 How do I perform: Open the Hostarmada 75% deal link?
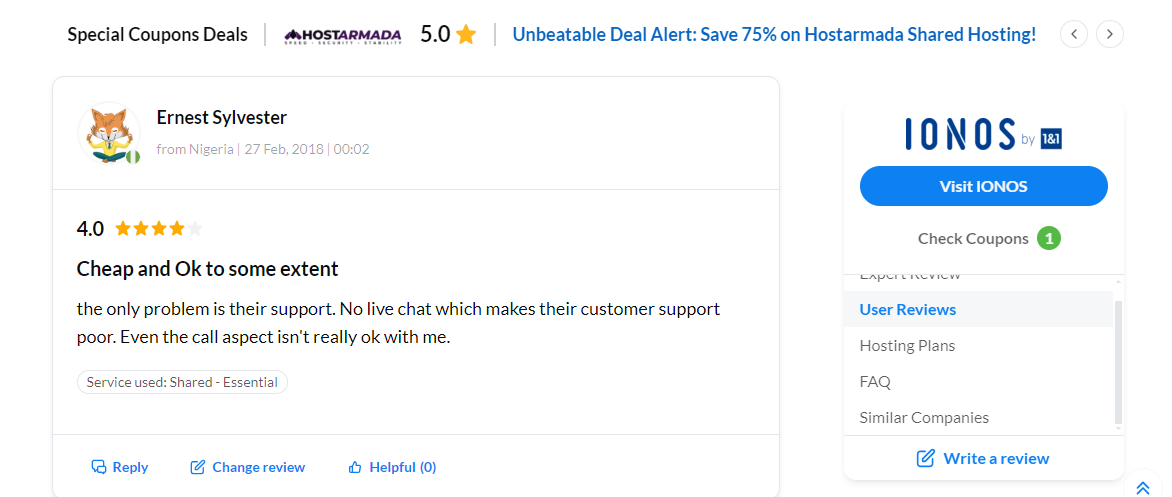pyautogui.click(x=774, y=35)
